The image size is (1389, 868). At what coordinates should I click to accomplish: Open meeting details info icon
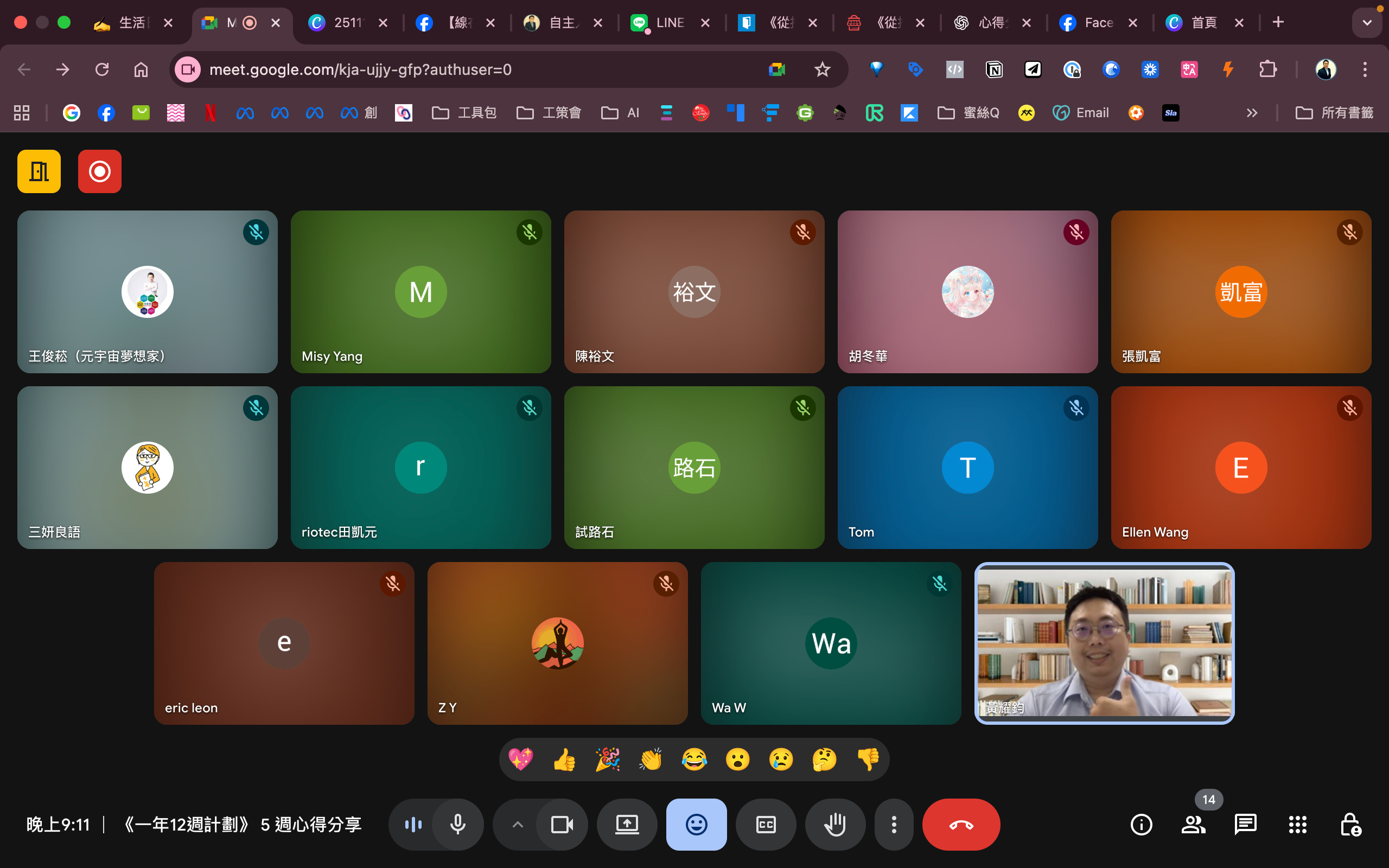[1141, 825]
